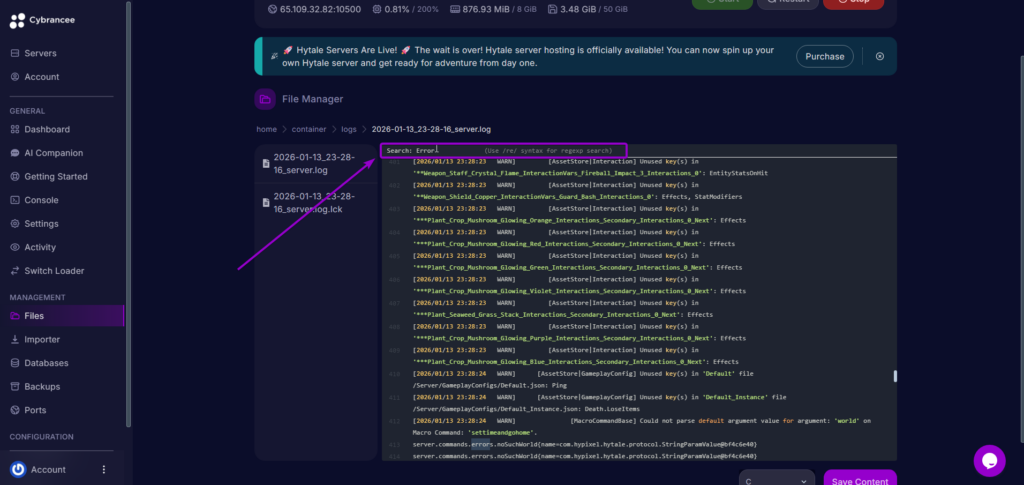Open the Importer page
1024x485 pixels.
42,339
